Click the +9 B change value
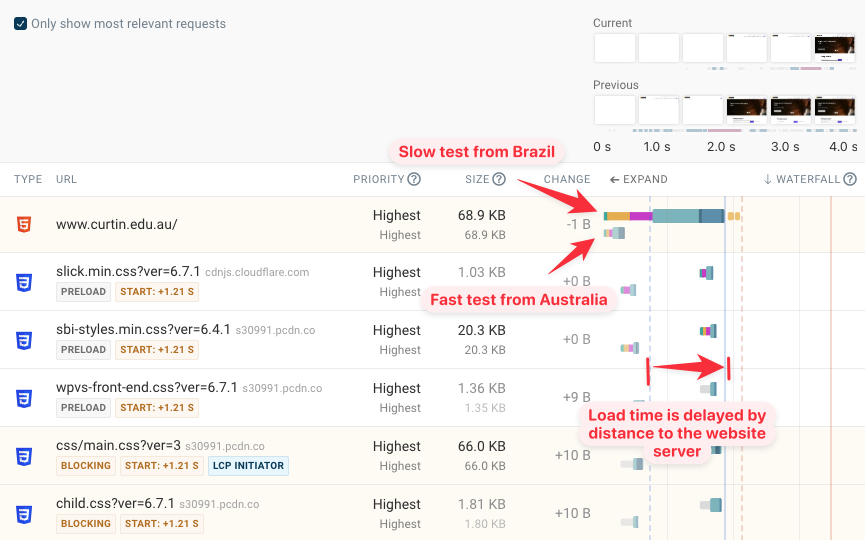Image resolution: width=865 pixels, height=540 pixels. pyautogui.click(x=576, y=397)
